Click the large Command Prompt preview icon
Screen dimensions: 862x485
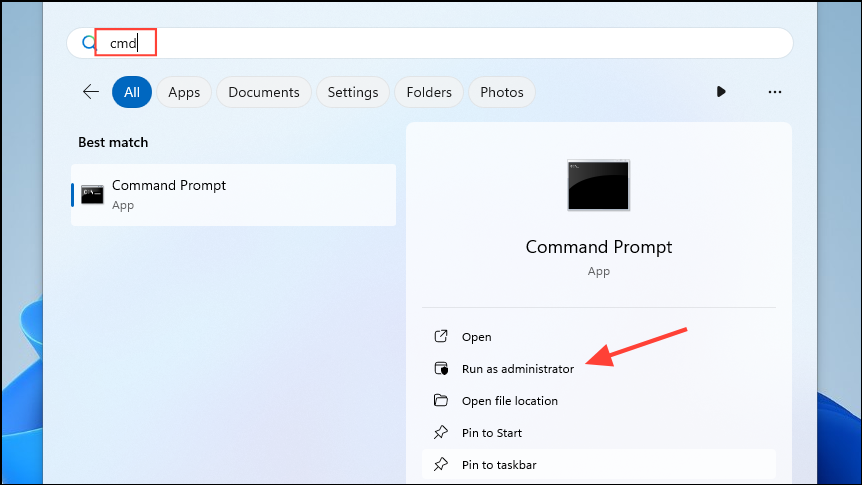598,185
